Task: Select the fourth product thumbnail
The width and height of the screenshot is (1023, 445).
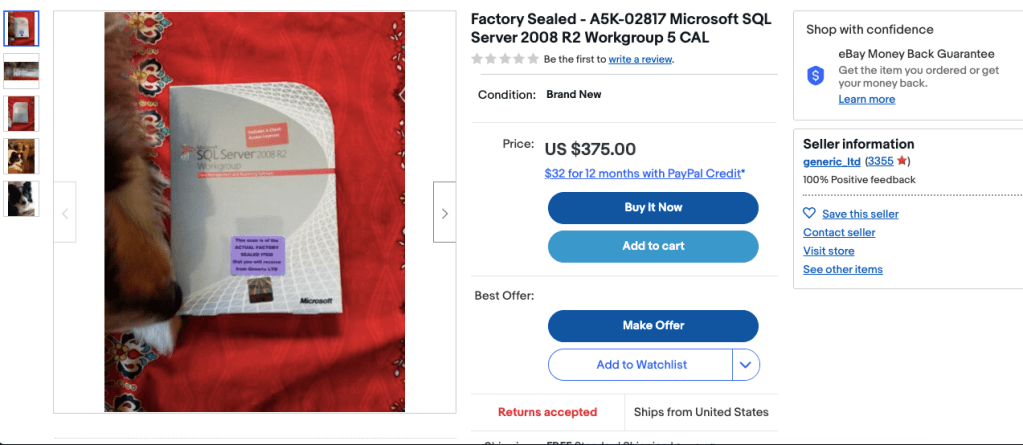Action: pyautogui.click(x=22, y=156)
